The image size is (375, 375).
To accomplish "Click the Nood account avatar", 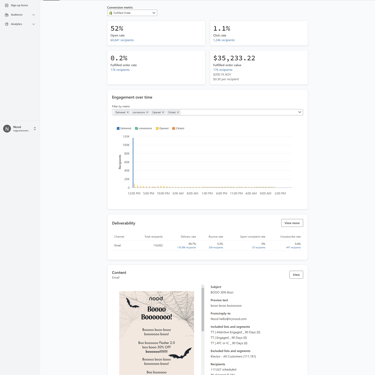I will point(7,128).
